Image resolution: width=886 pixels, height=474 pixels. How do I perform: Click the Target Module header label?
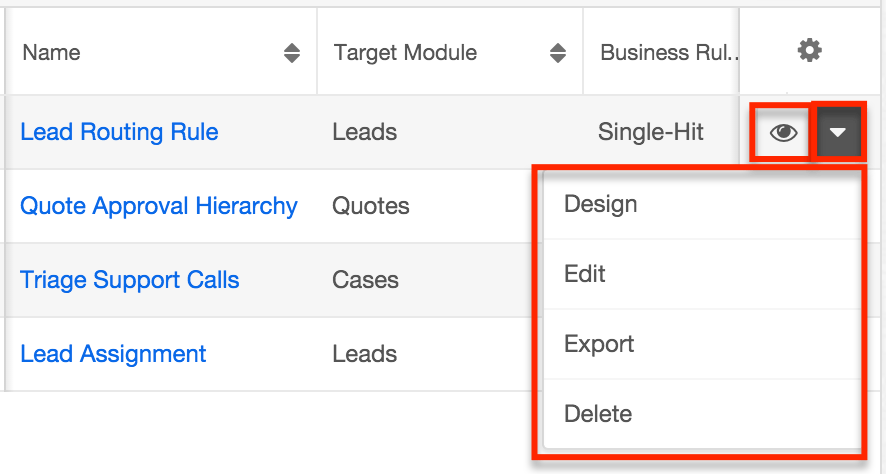click(405, 53)
